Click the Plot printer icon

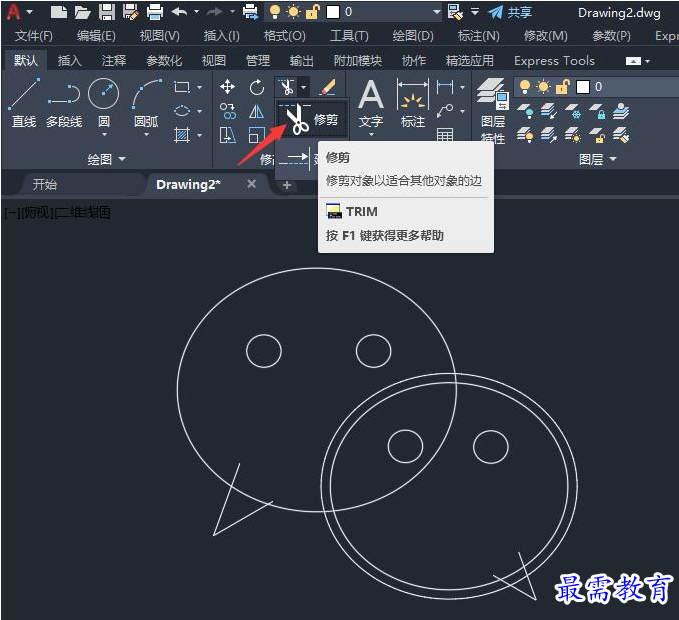pyautogui.click(x=155, y=12)
